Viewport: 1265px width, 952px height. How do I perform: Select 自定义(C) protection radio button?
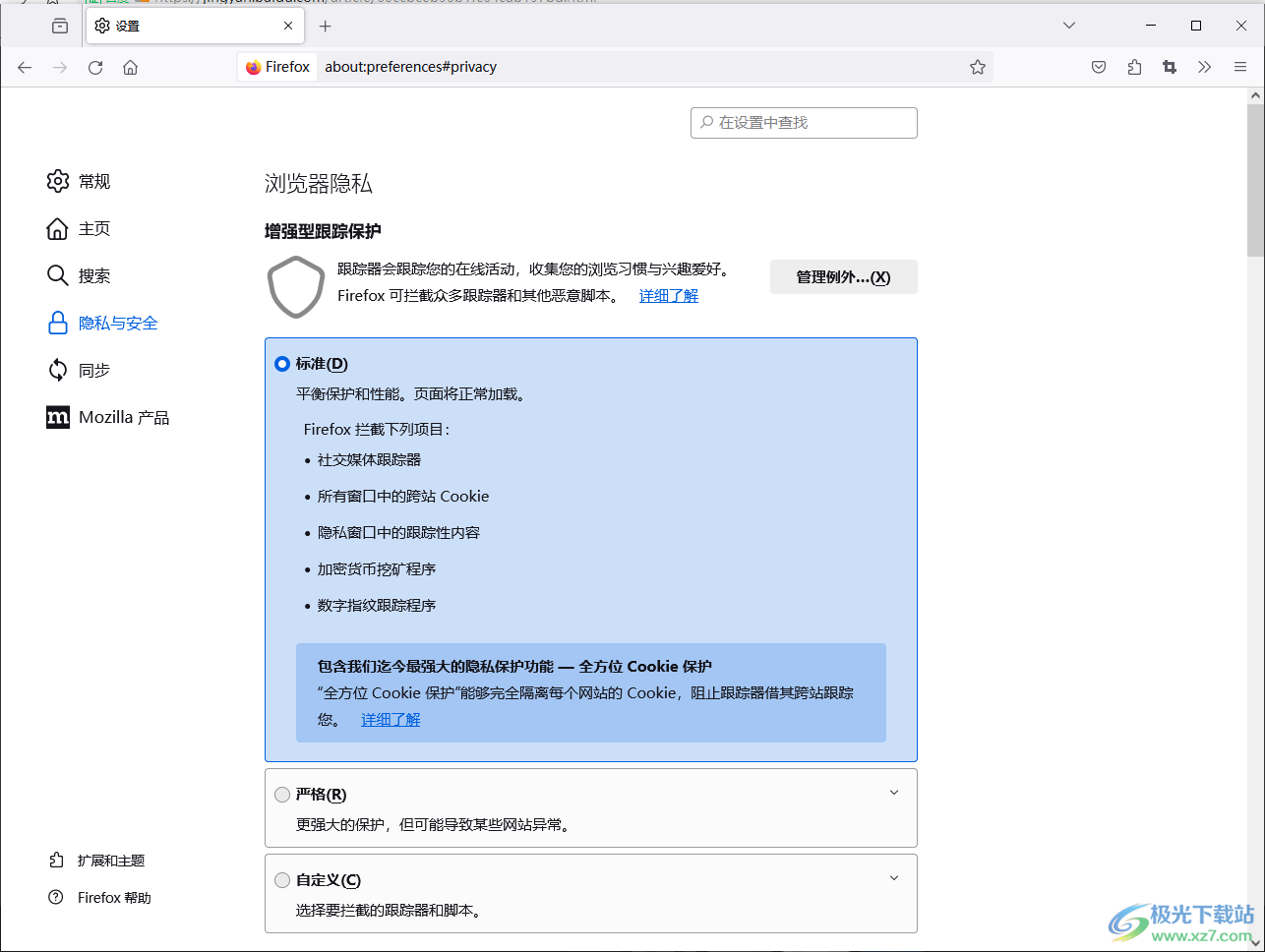[x=282, y=880]
